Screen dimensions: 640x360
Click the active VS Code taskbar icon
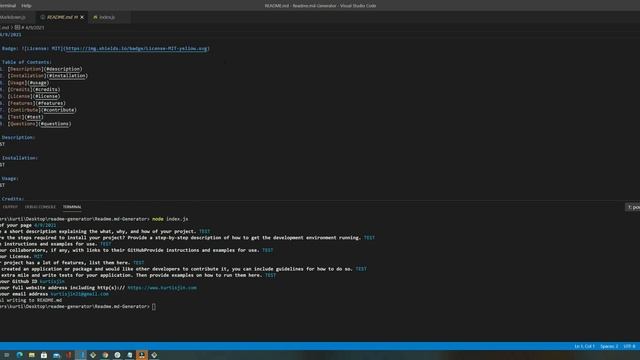[81, 355]
